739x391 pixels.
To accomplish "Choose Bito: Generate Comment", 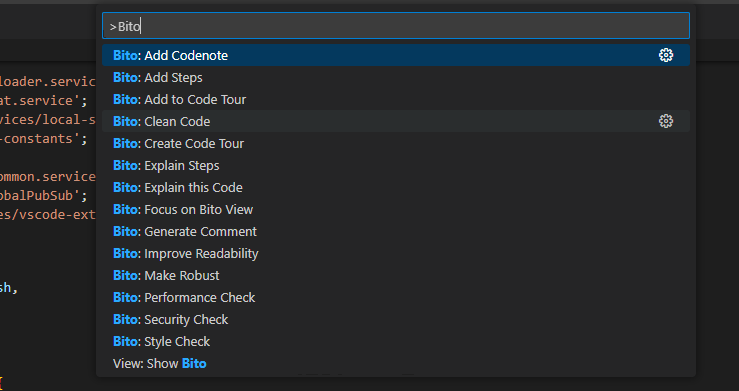I will [396, 231].
